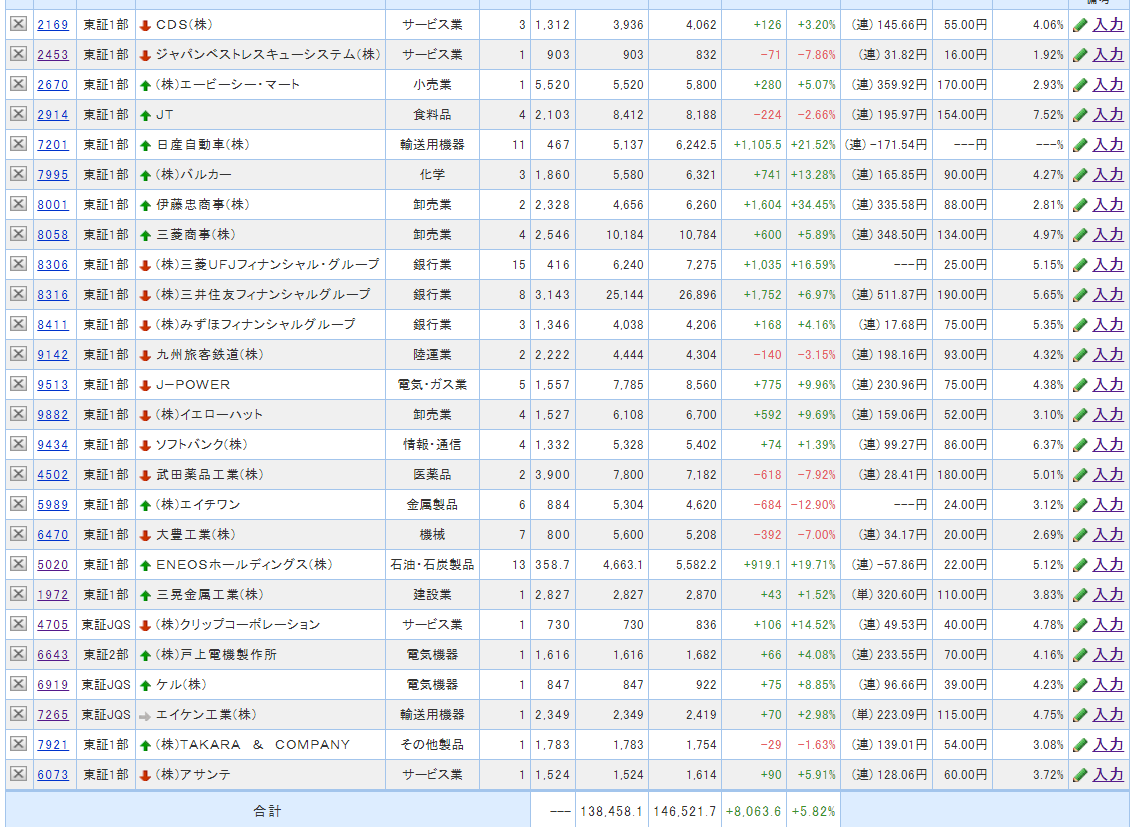The height and width of the screenshot is (827, 1140).
Task: Click the その他製品 sector cell
Action: tap(433, 745)
